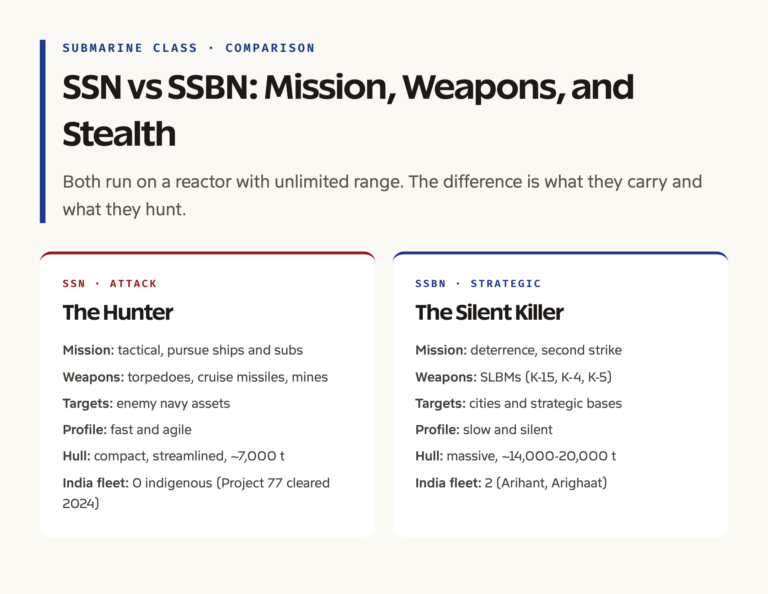Click 'India fleet: 2 (Arihant, Arighaat)'
Screen dimensions: 768x594
pyautogui.click(x=511, y=483)
